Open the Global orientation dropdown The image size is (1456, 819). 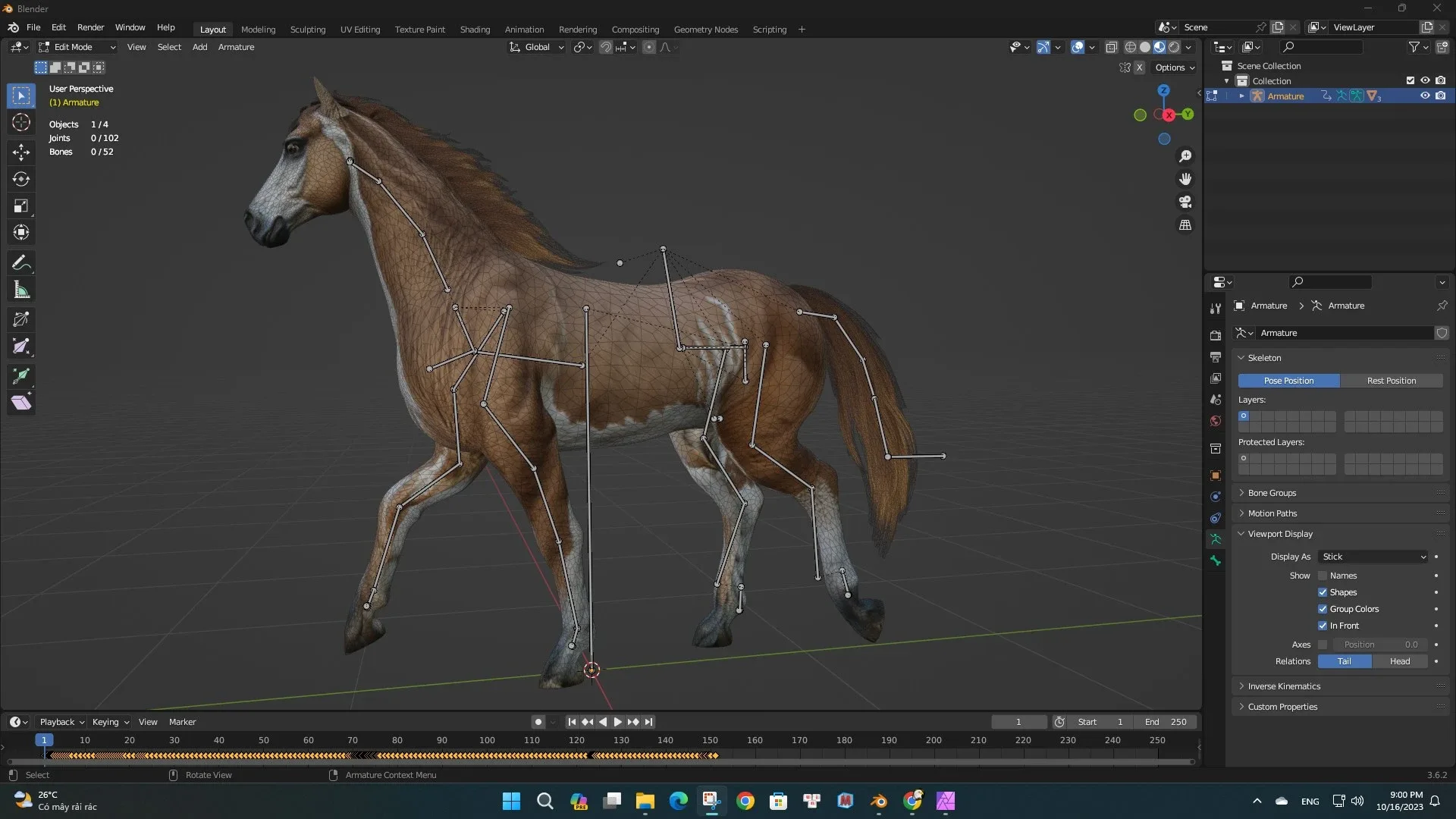537,47
